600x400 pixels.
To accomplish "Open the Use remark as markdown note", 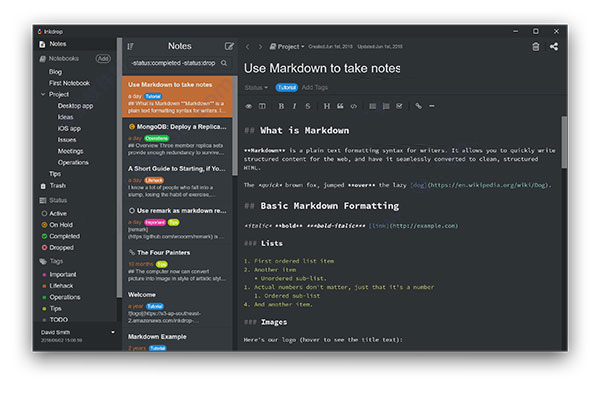I will point(177,223).
